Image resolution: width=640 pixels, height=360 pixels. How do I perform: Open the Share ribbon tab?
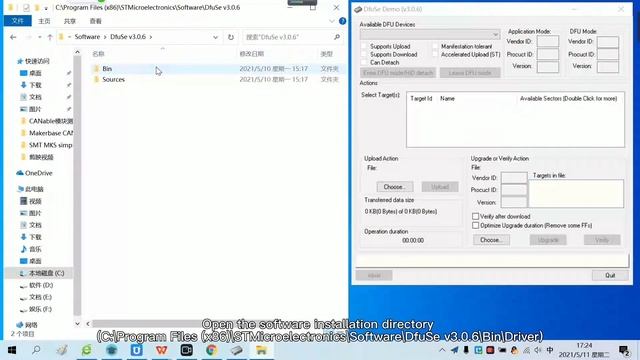pos(70,21)
